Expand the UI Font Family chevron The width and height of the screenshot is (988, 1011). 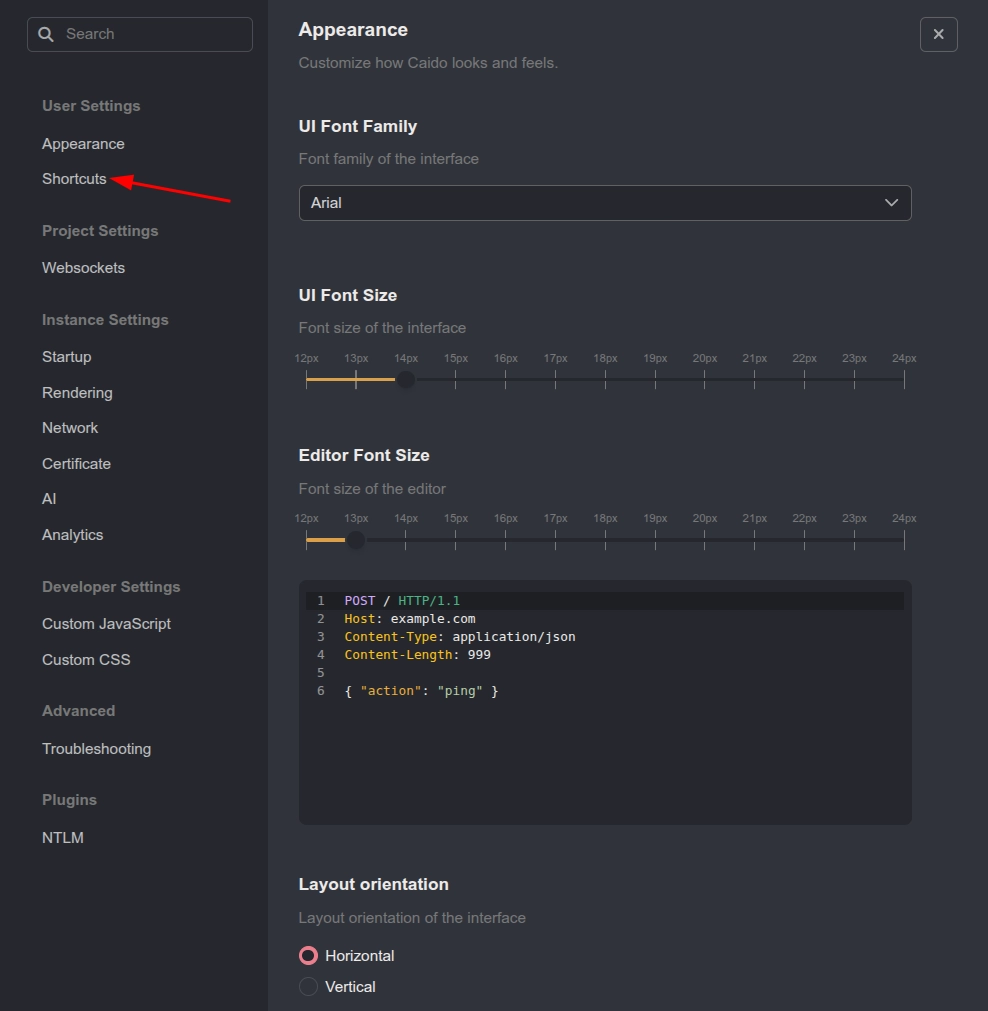tap(891, 202)
